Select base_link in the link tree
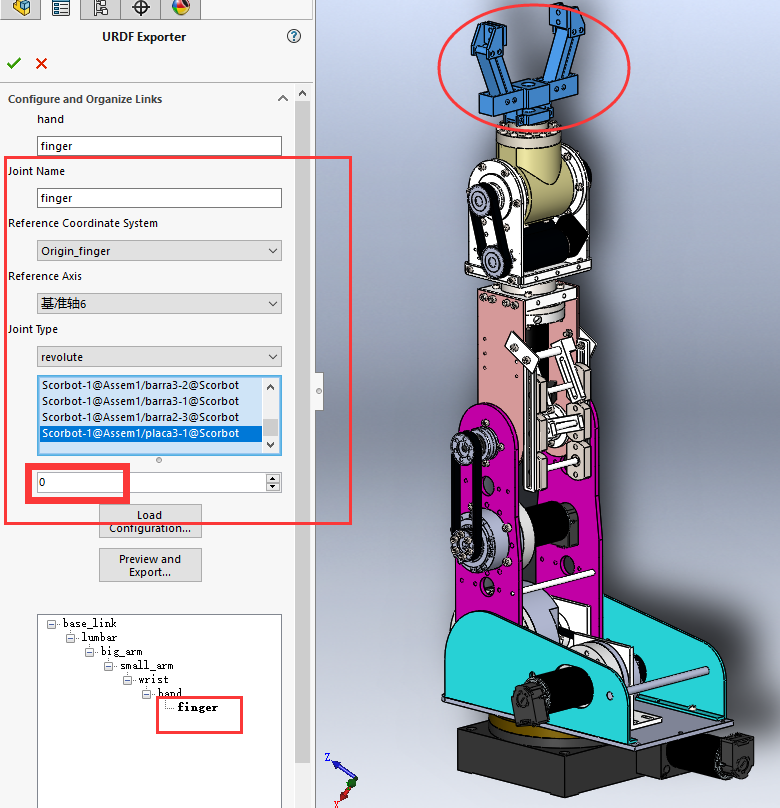Viewport: 780px width, 808px height. [x=90, y=624]
